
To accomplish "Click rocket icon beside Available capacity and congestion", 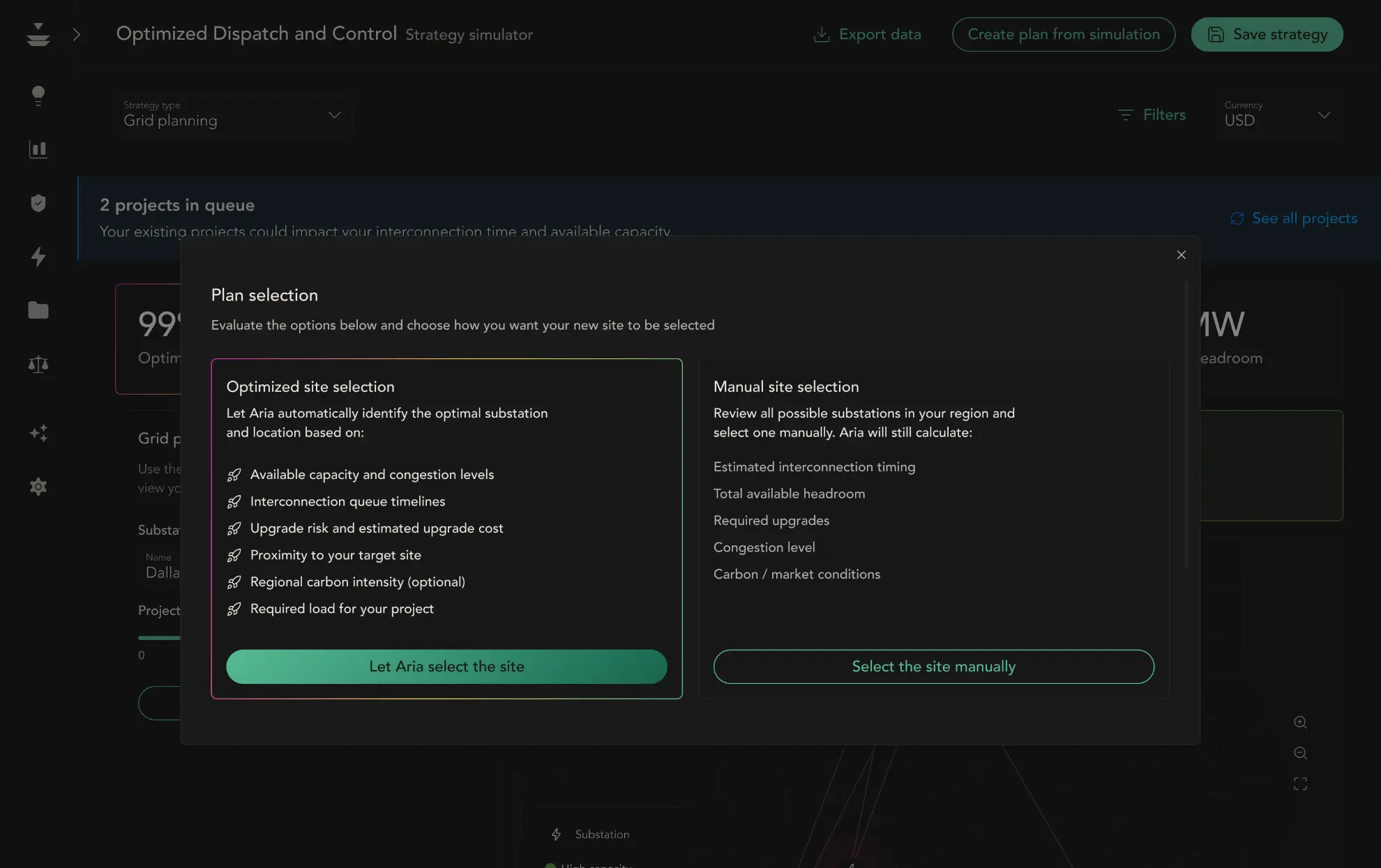I will pos(234,475).
